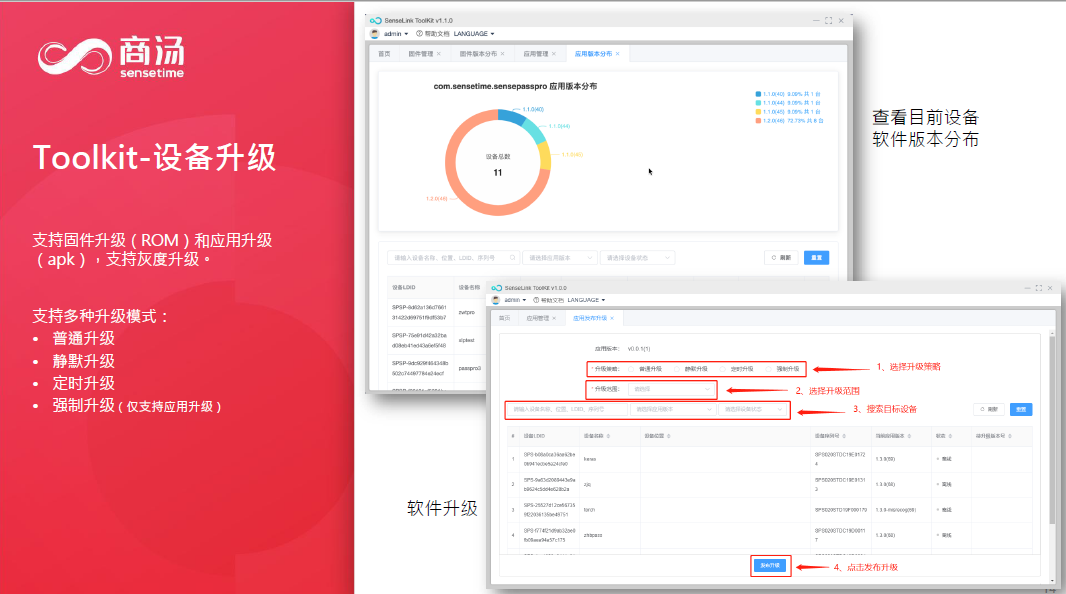Select the 普通升级 upgrade strategy radio
The width and height of the screenshot is (1066, 594).
(632, 369)
